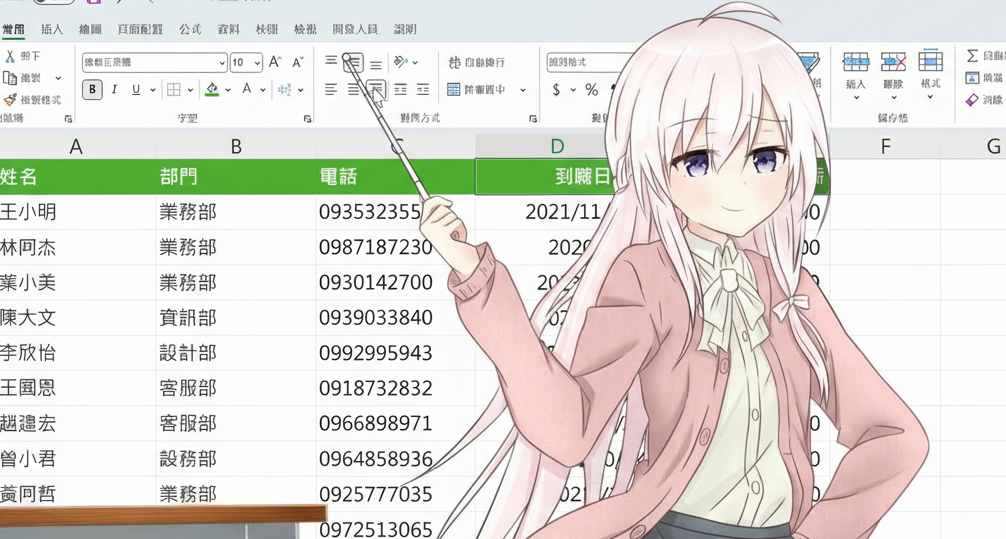Click the Cut (scissors) icon
This screenshot has width=1006, height=539.
point(10,56)
